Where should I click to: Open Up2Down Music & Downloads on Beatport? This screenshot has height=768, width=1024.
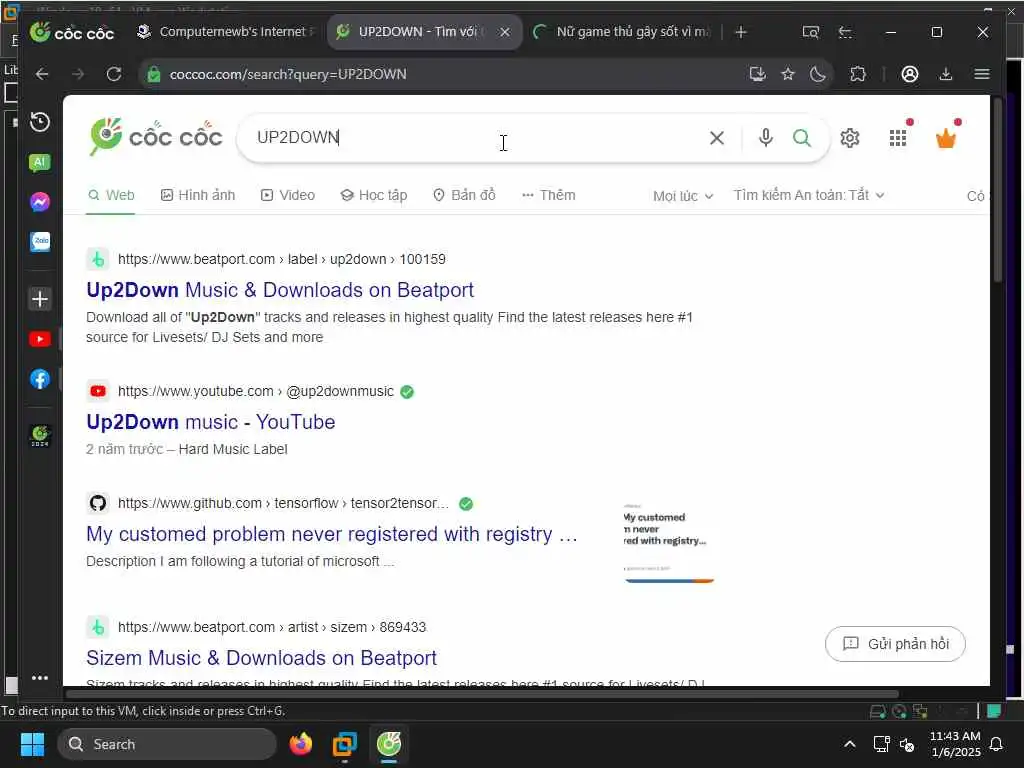tap(280, 290)
